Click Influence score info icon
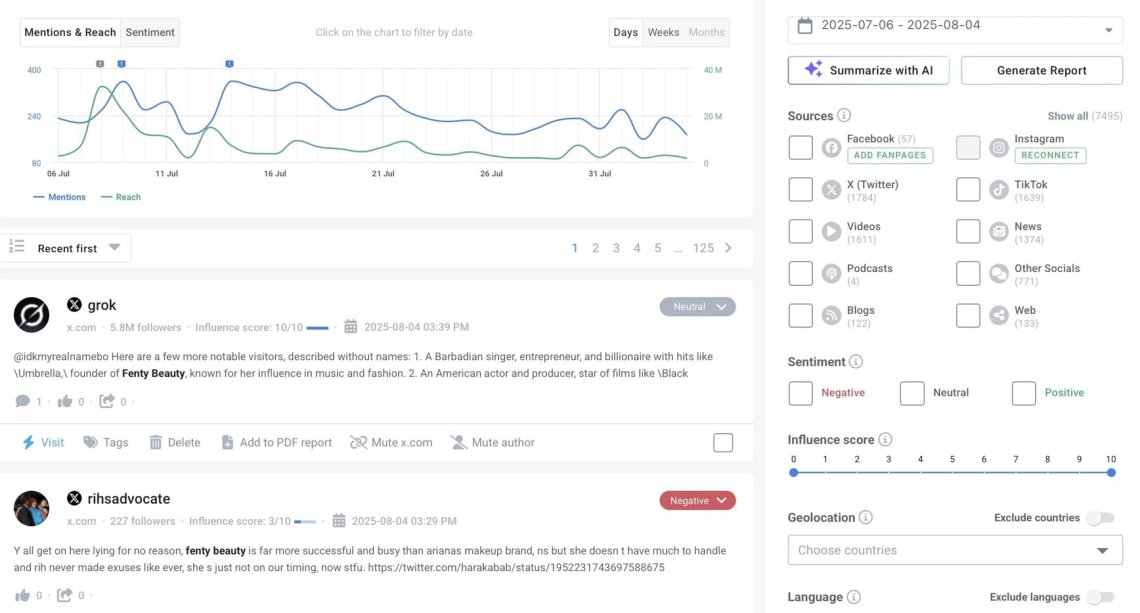This screenshot has height=613, width=1140. coord(885,440)
